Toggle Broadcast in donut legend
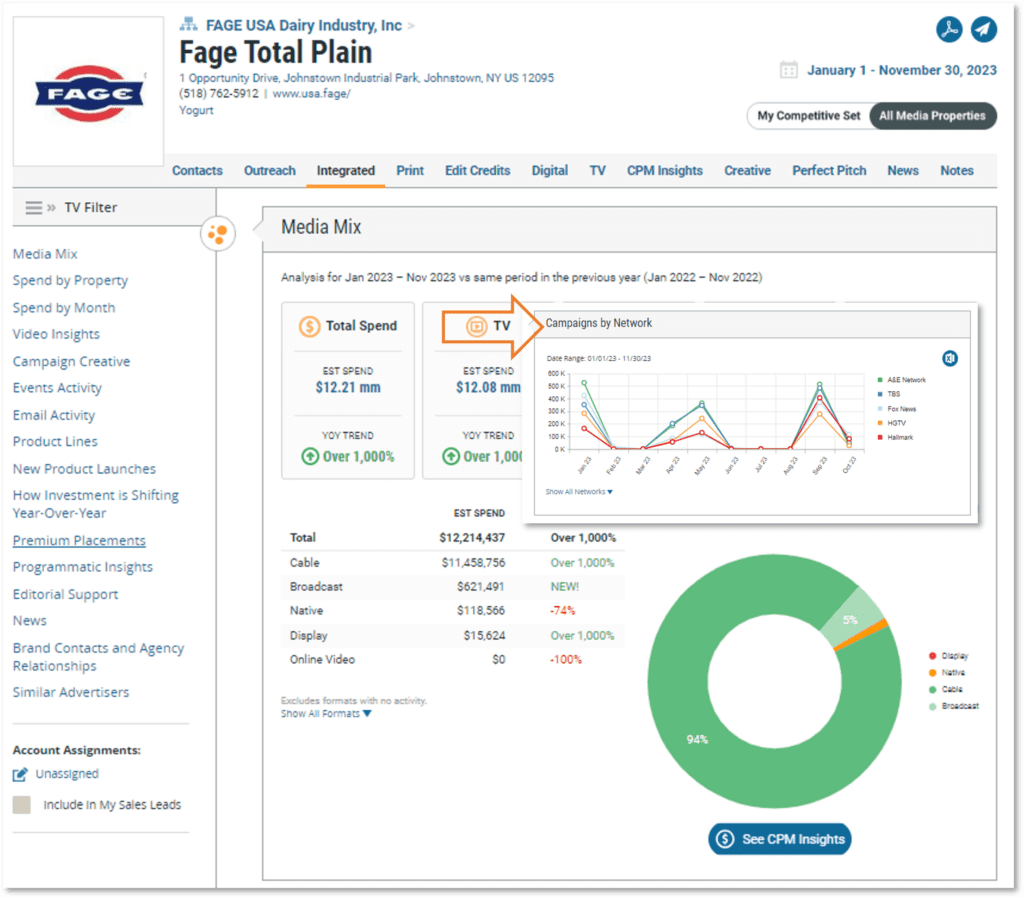This screenshot has width=1024, height=898. pyautogui.click(x=954, y=706)
